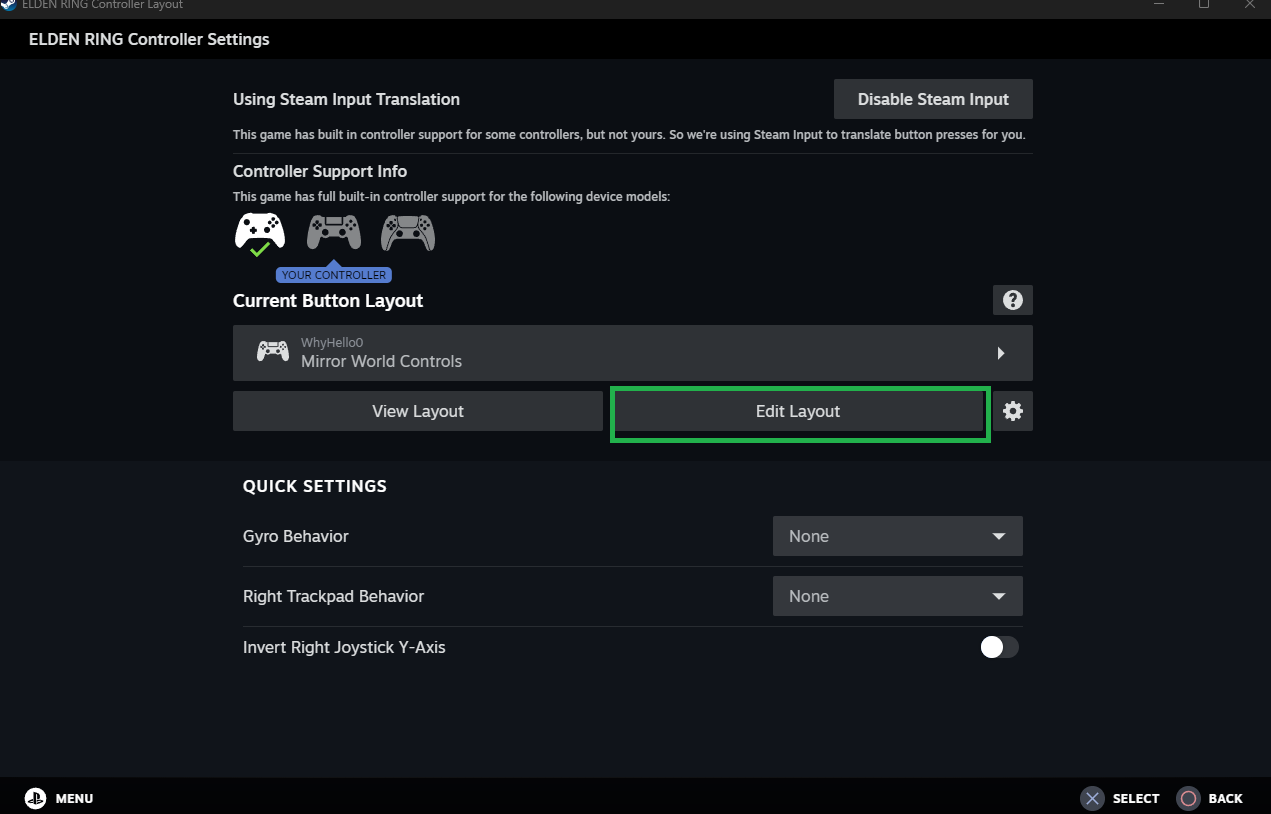Click the circle Back button icon
The width and height of the screenshot is (1271, 814).
point(1188,798)
